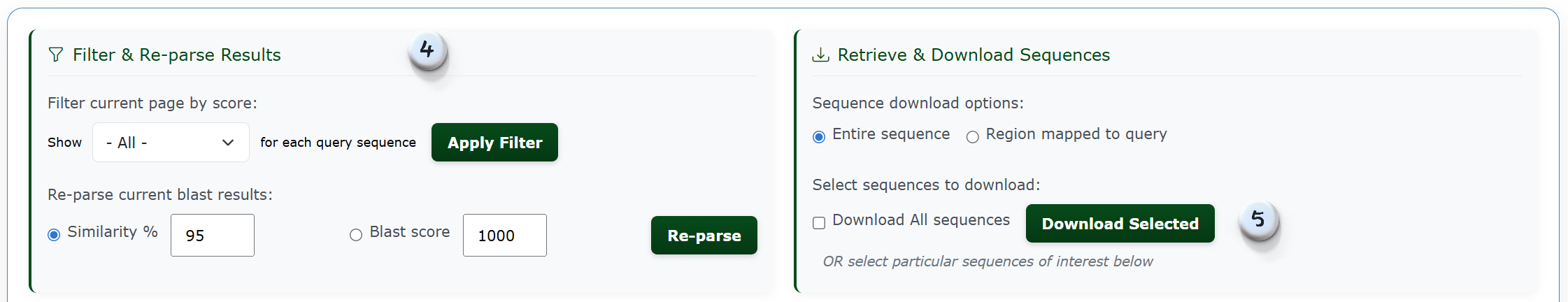Click the Re-parse button
Viewport: 1568px width, 302px height.
click(x=704, y=236)
